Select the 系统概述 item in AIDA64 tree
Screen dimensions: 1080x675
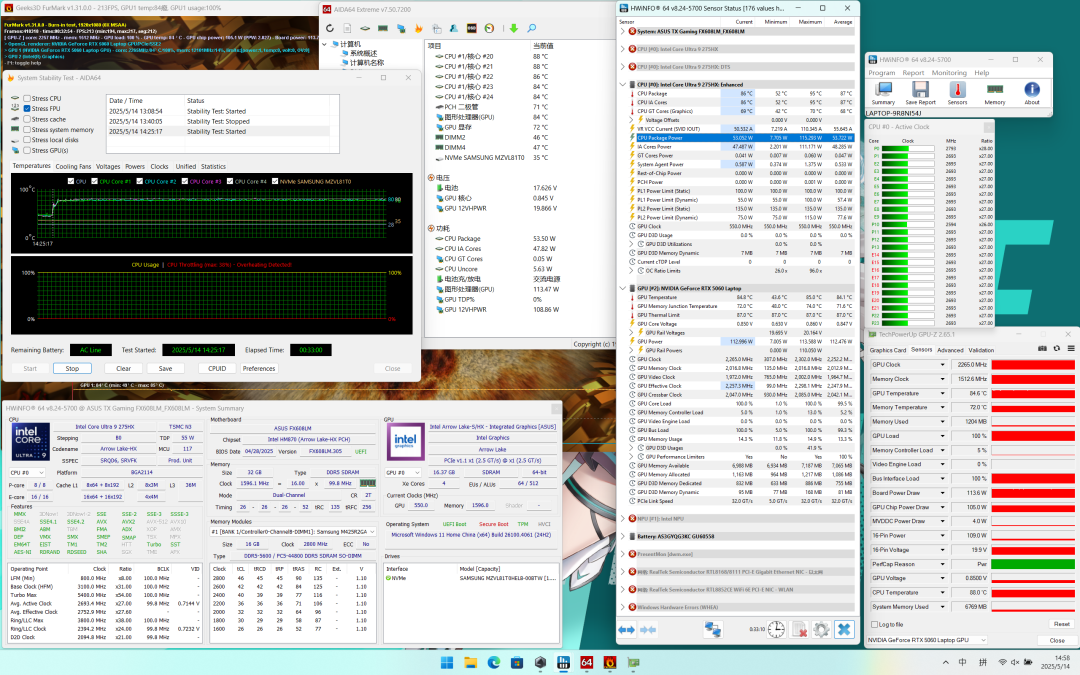[x=364, y=54]
